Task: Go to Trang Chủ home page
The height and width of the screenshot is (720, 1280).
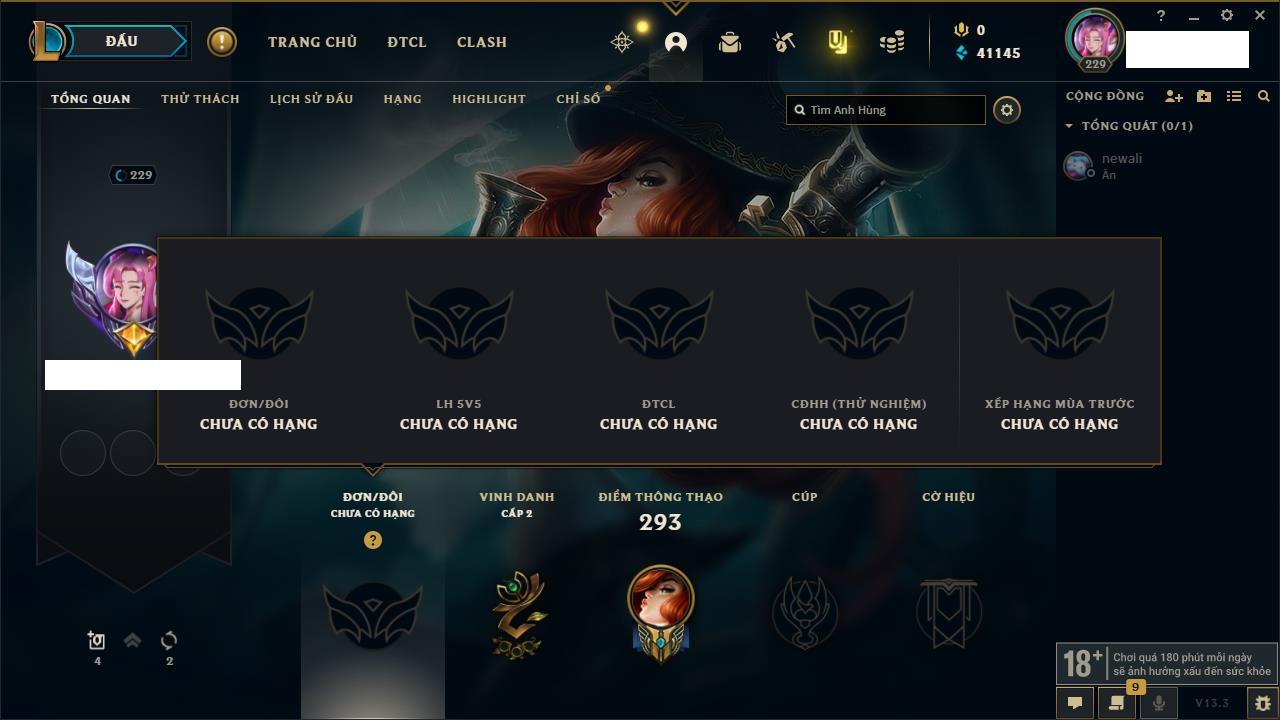Action: 312,42
